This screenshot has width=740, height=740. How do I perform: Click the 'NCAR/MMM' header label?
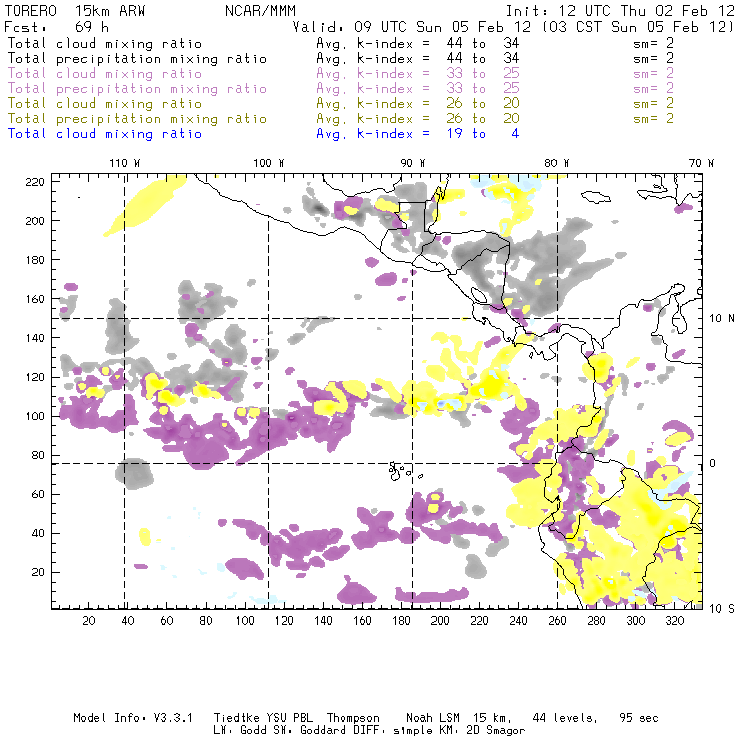260,11
